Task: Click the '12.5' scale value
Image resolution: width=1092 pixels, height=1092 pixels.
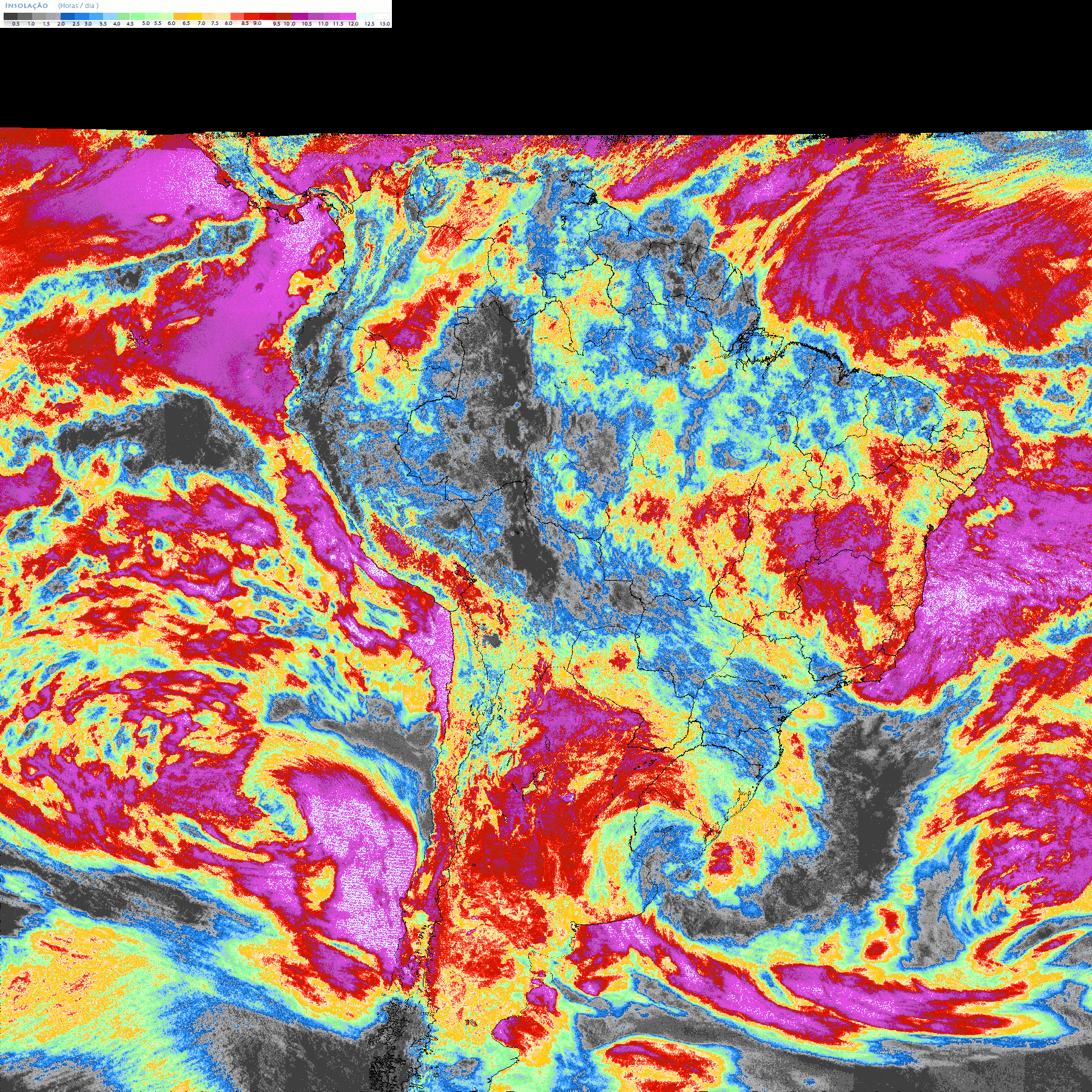Action: (369, 24)
